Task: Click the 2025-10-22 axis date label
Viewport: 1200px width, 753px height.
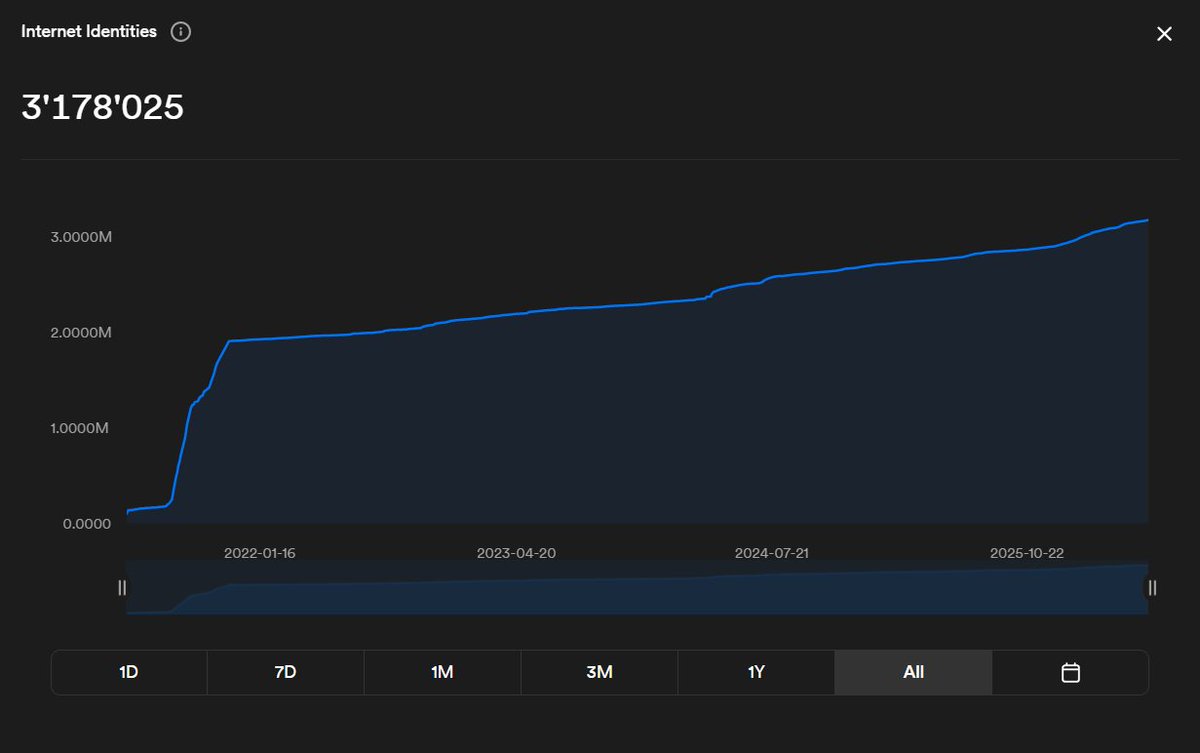Action: point(1028,553)
